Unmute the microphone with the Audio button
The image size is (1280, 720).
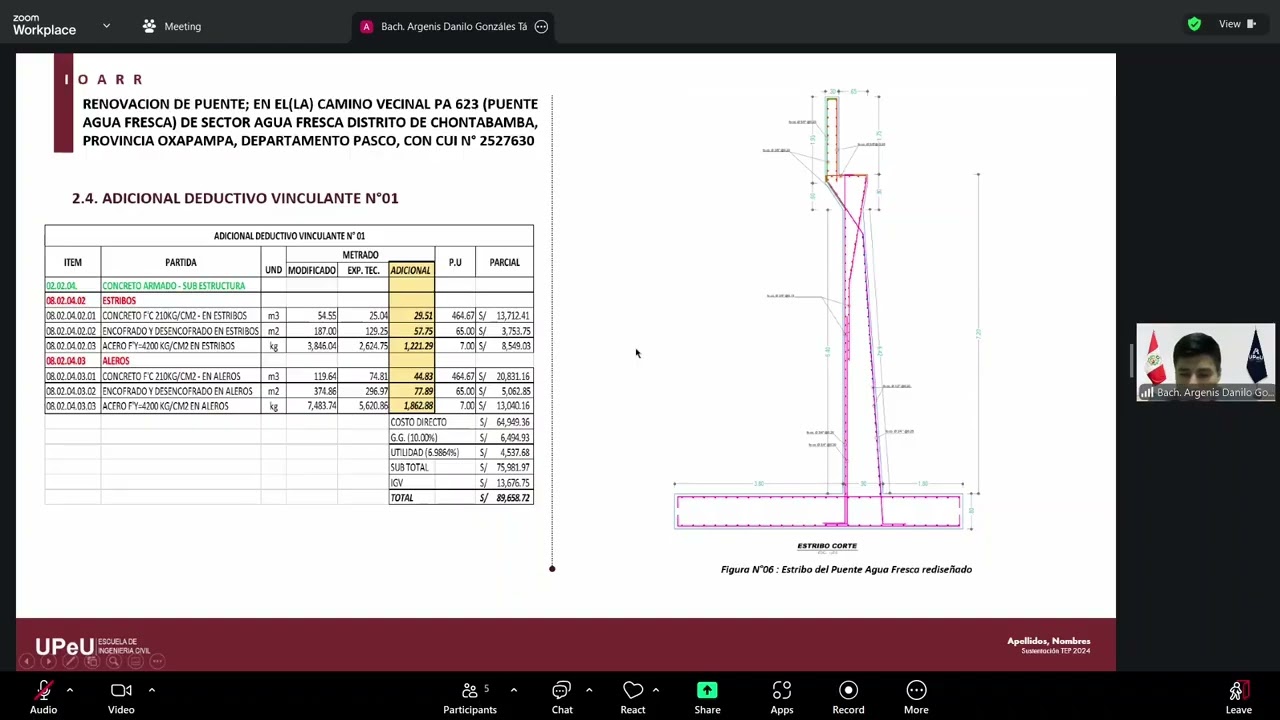click(x=43, y=697)
